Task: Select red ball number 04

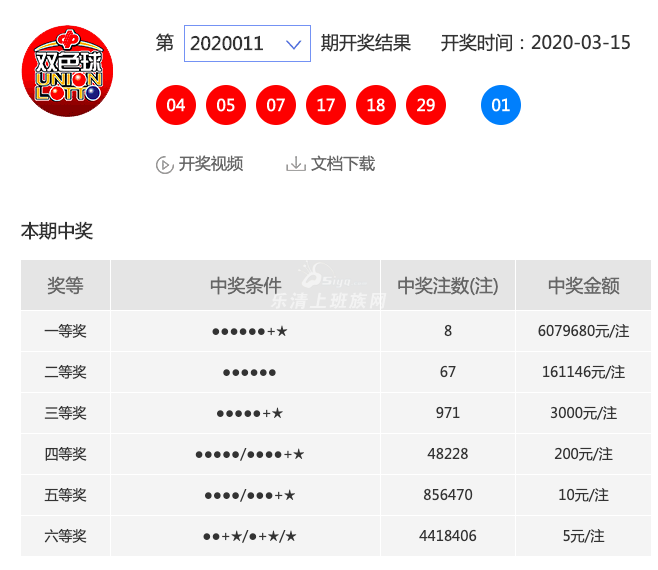Action: 176,105
